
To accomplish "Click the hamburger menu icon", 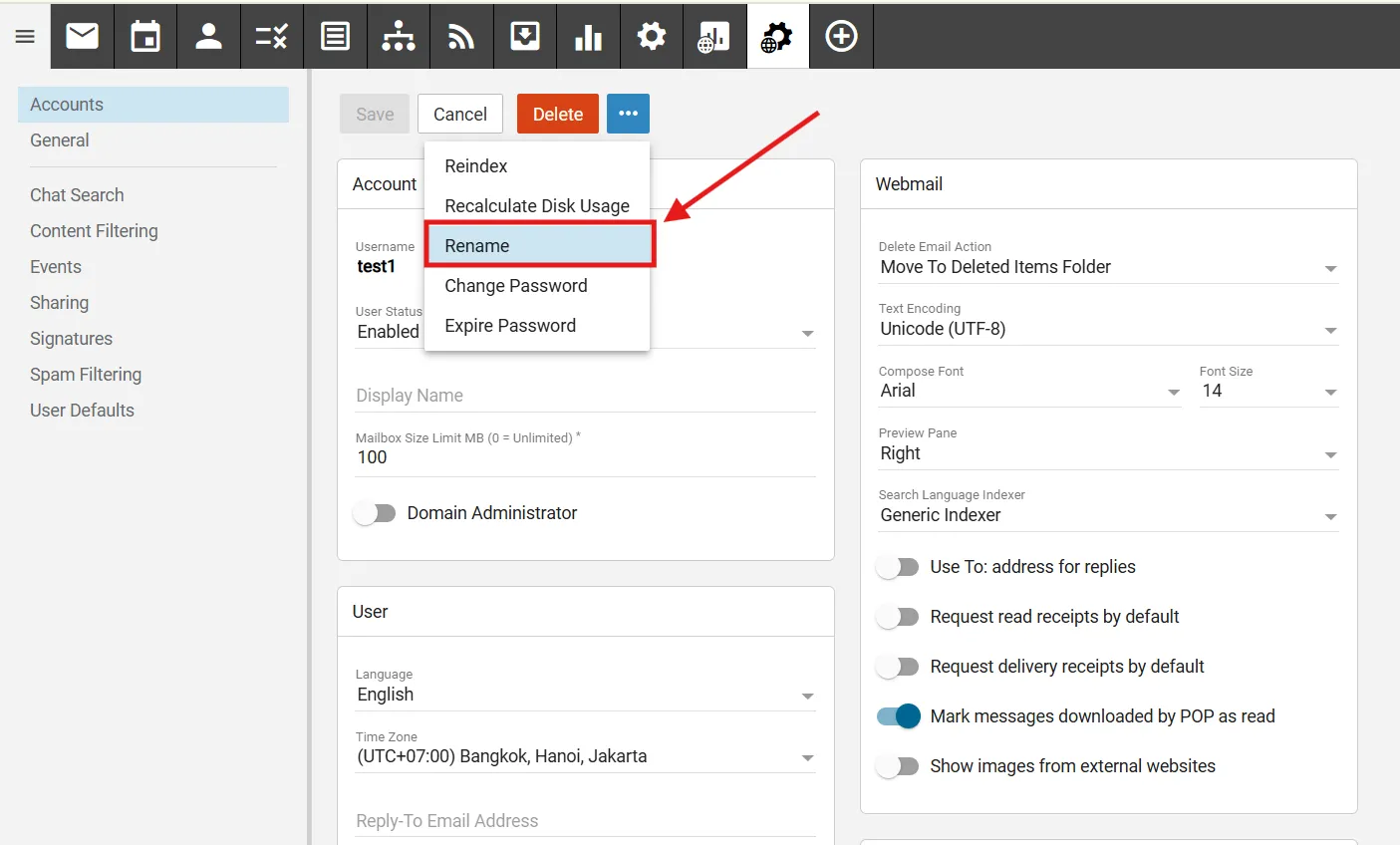I will click(25, 37).
